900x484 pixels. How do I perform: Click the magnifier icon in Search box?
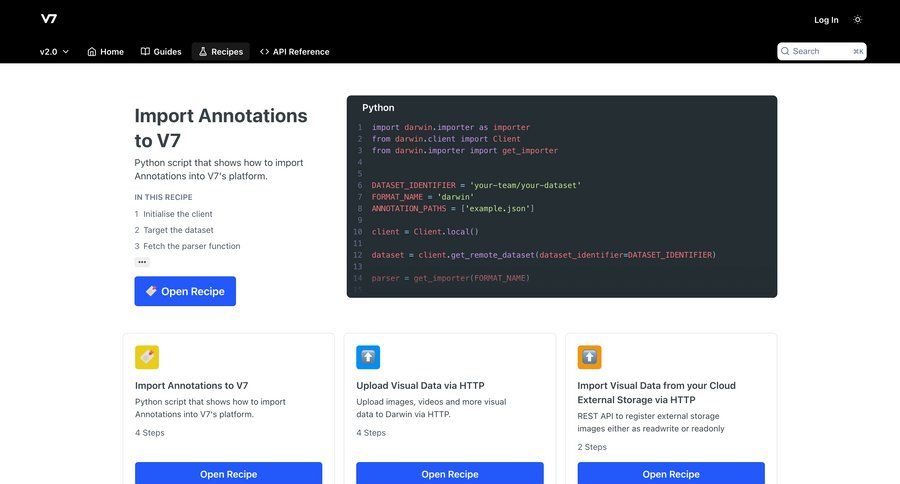point(785,51)
